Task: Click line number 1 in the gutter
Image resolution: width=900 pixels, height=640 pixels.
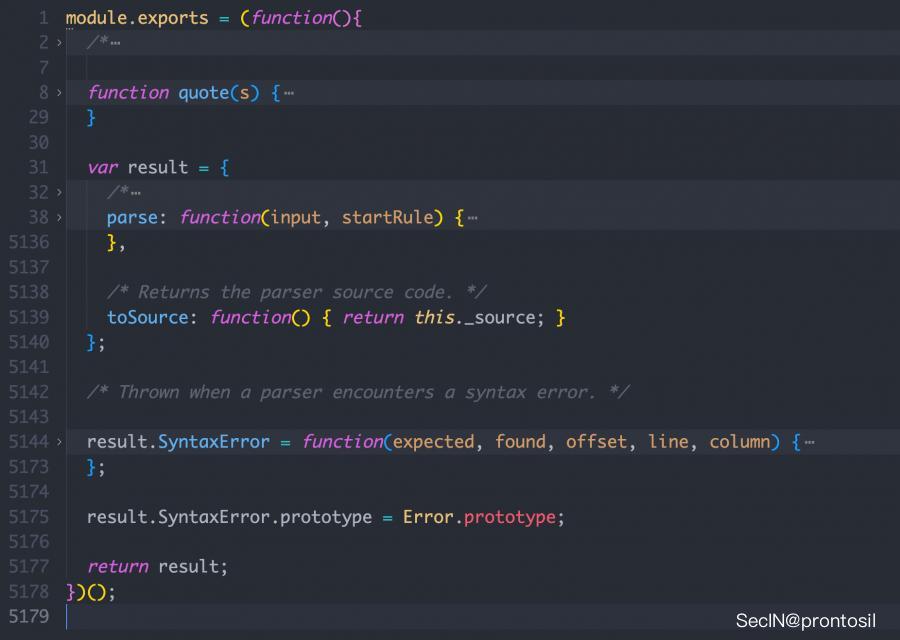Action: [43, 18]
